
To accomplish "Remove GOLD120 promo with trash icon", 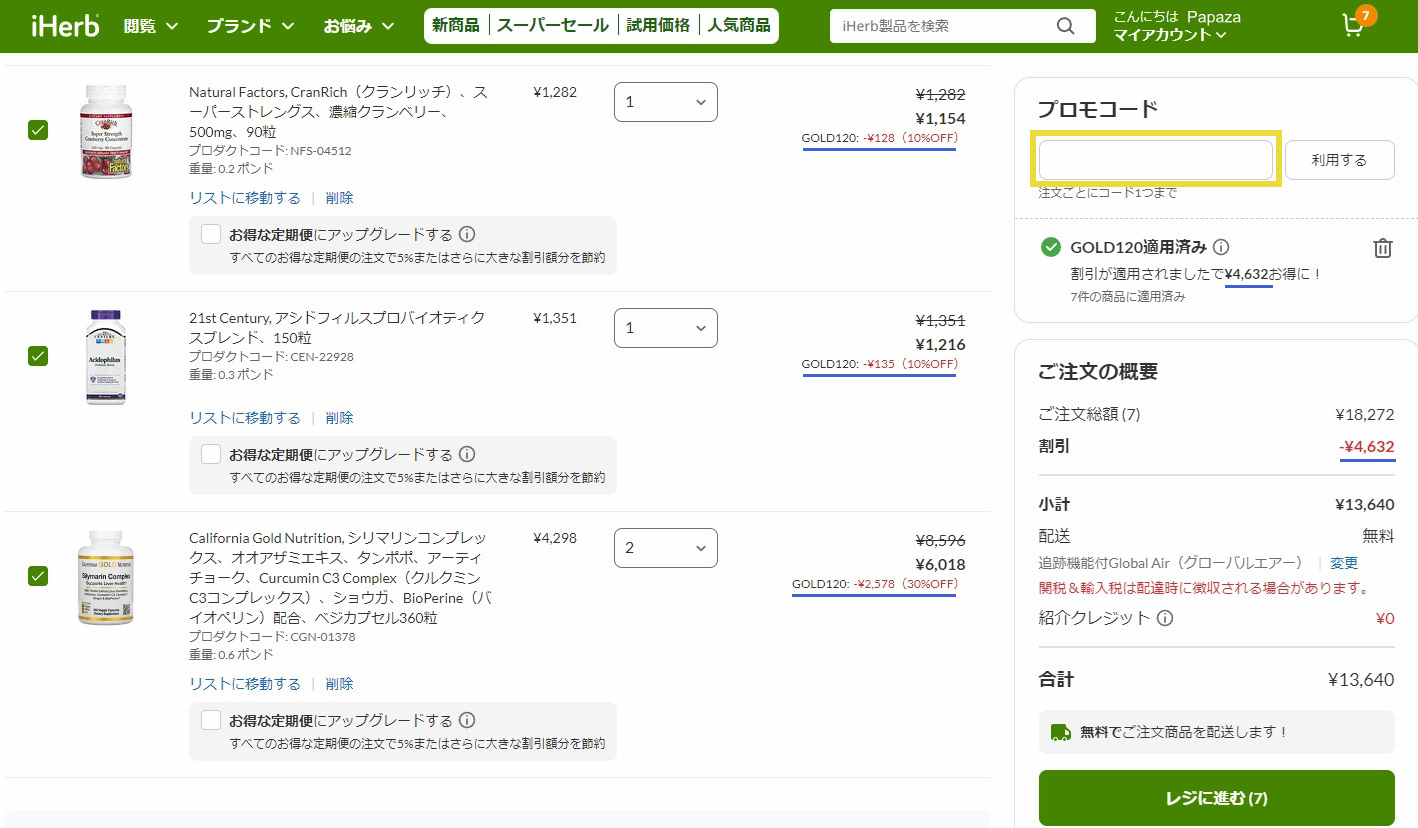I will [1382, 248].
